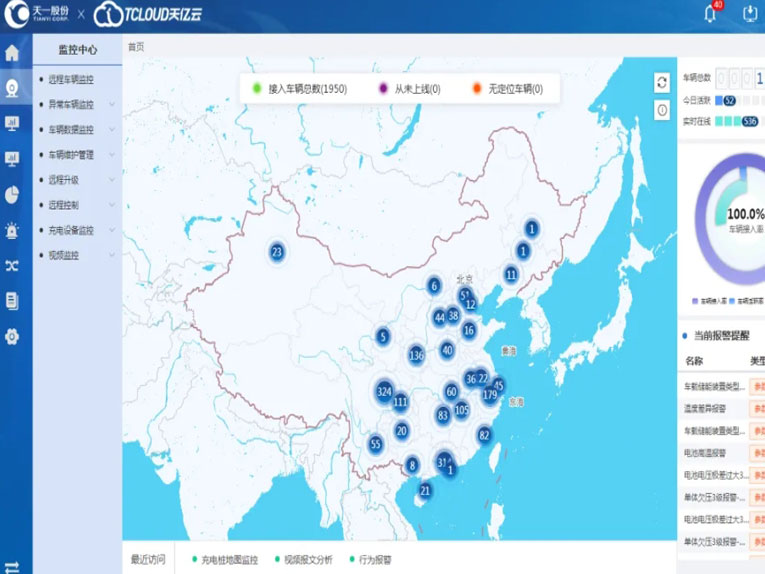Open the alarm siren sidebar icon
The image size is (765, 574).
tap(12, 230)
